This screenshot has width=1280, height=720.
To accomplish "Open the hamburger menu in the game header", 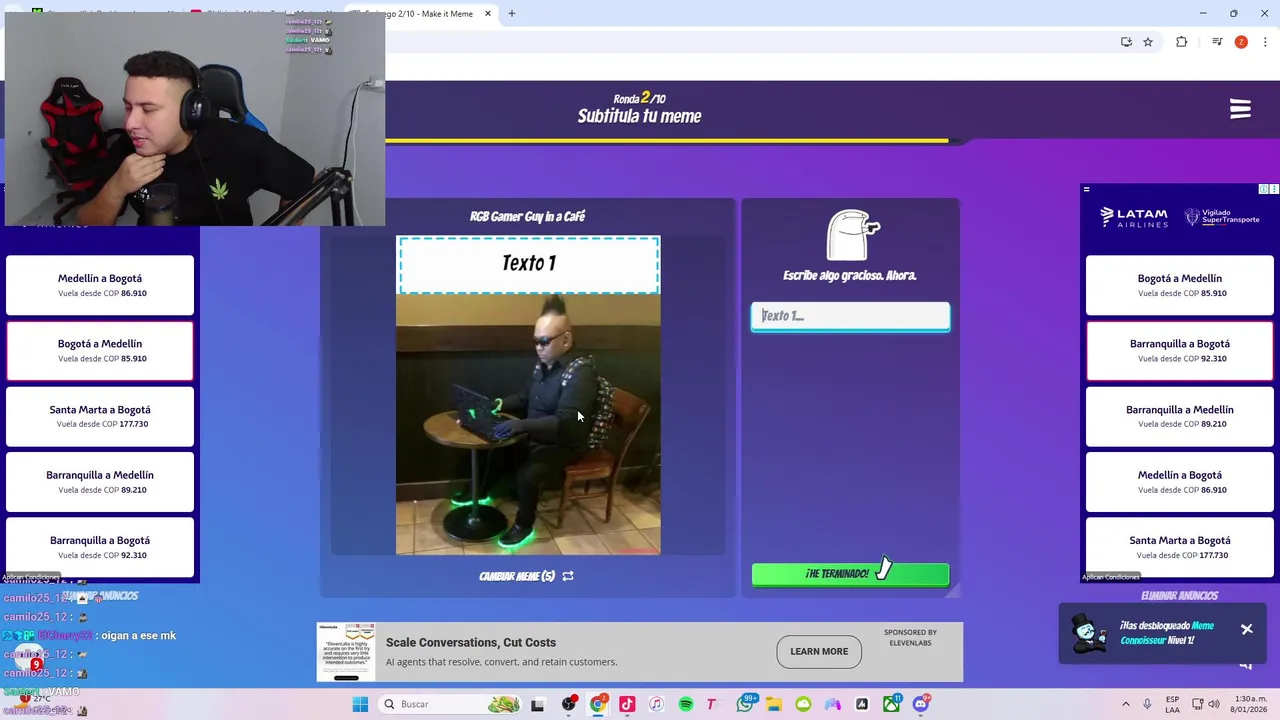I will coord(1240,108).
